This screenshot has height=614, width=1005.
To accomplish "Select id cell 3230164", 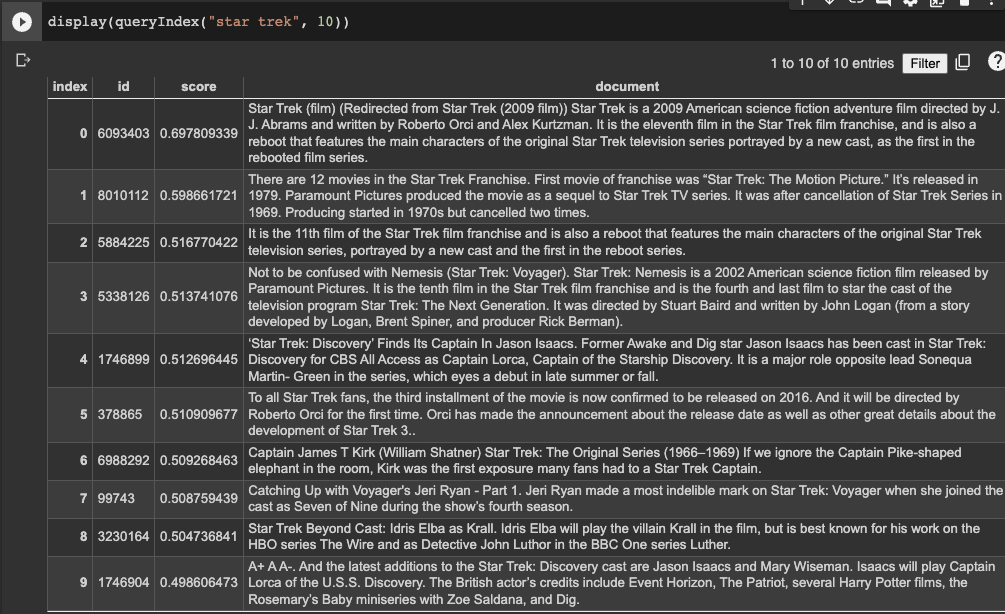I will (x=123, y=536).
